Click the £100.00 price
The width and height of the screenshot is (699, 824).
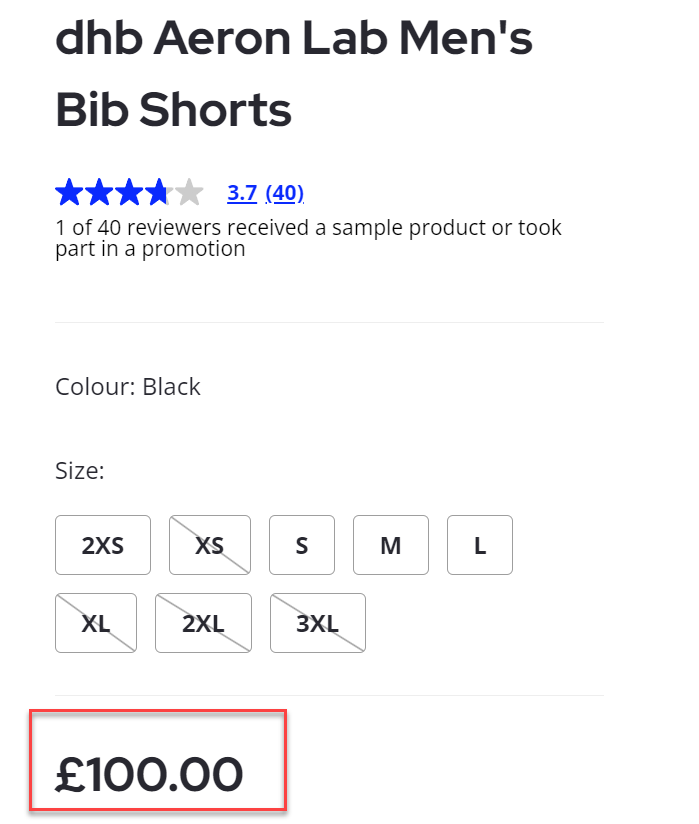tap(150, 775)
